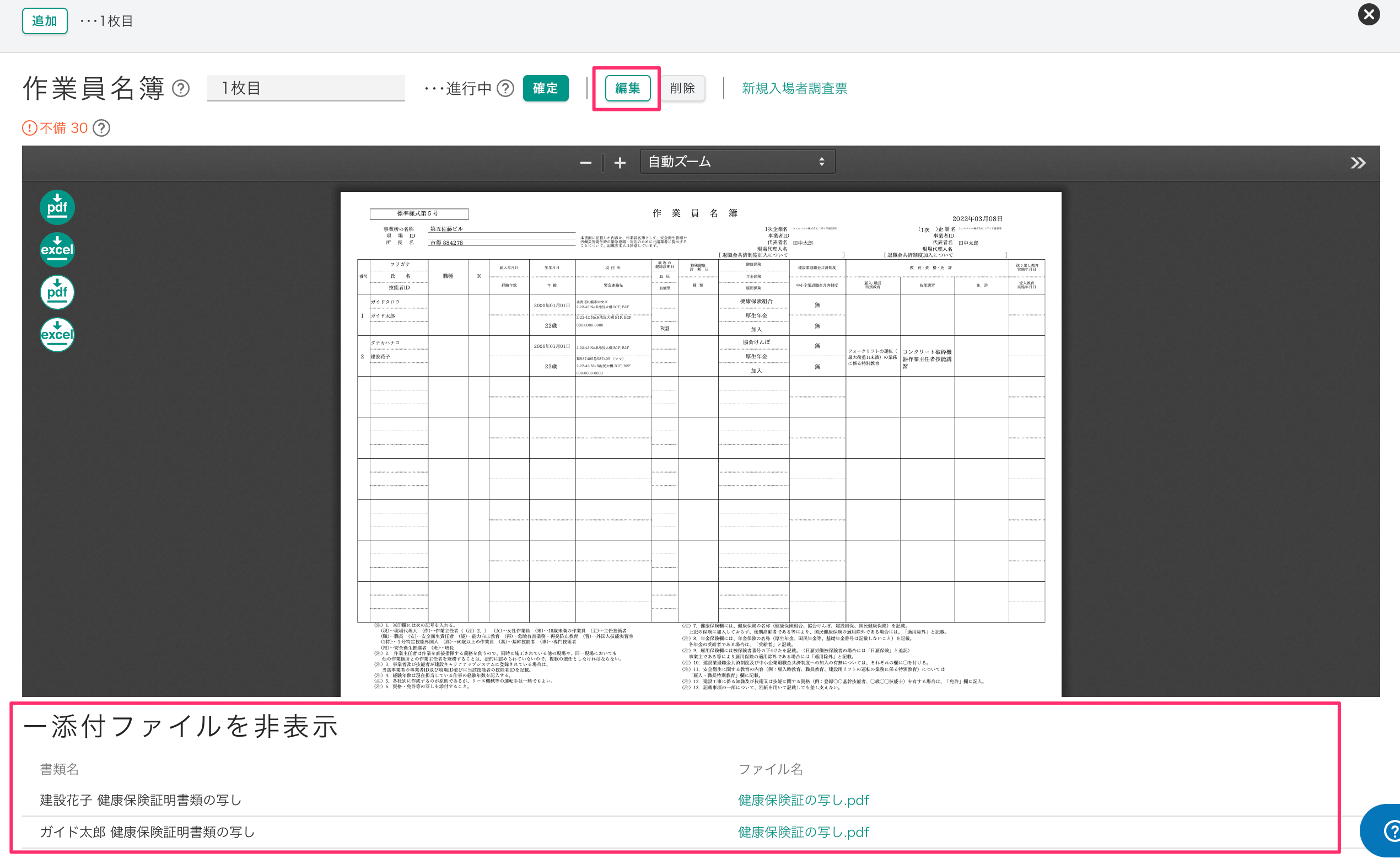The image size is (1400, 858).
Task: Delete the document with 削除
Action: tap(682, 88)
